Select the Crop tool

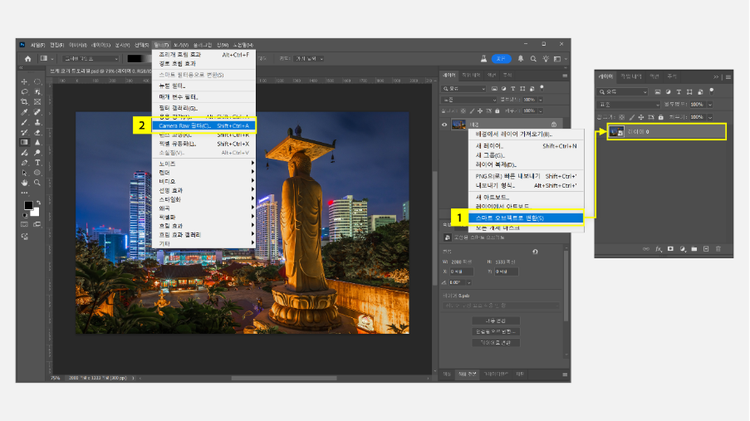pyautogui.click(x=24, y=102)
